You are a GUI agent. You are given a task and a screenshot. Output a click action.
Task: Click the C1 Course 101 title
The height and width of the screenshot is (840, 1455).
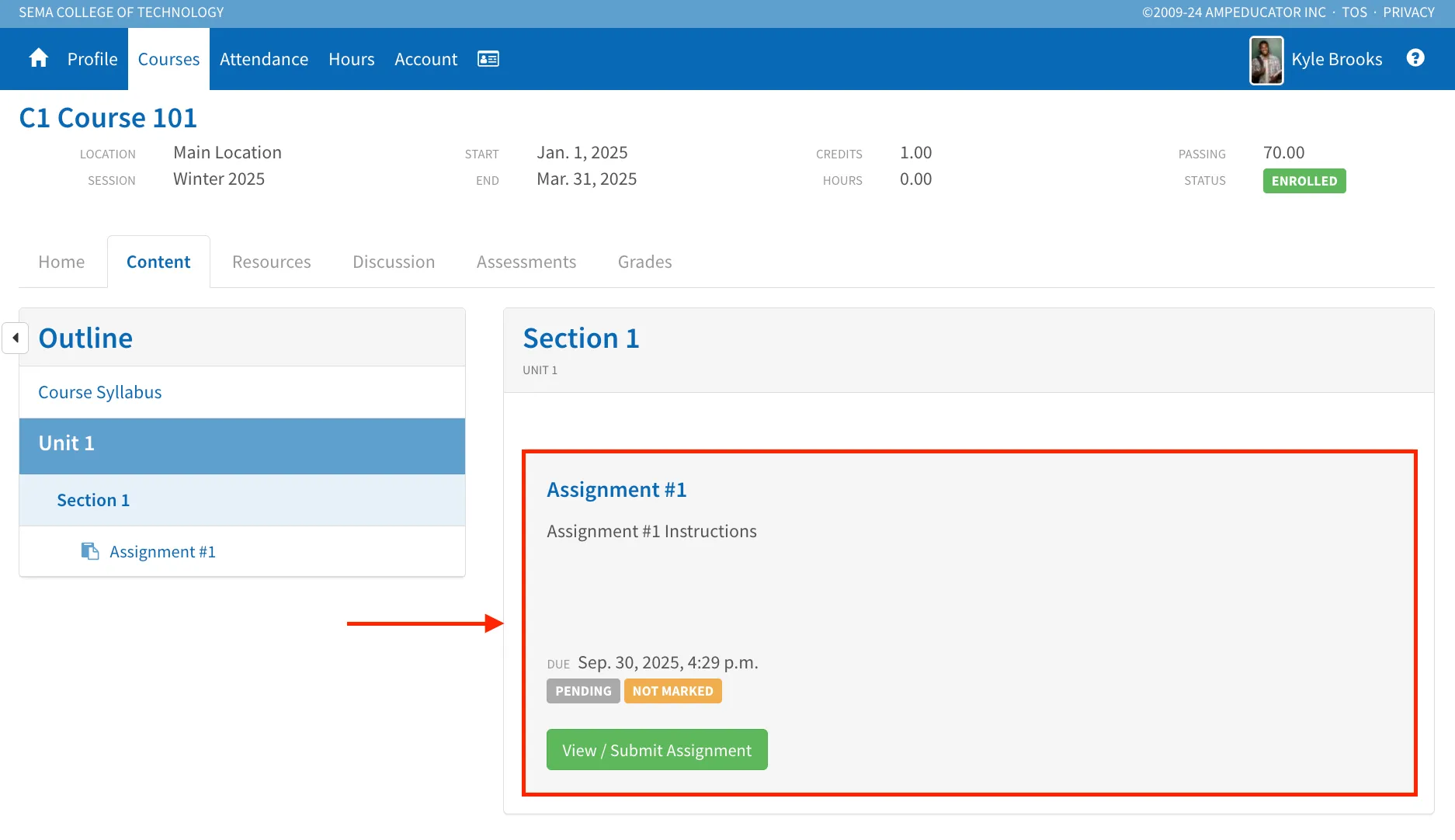[108, 118]
